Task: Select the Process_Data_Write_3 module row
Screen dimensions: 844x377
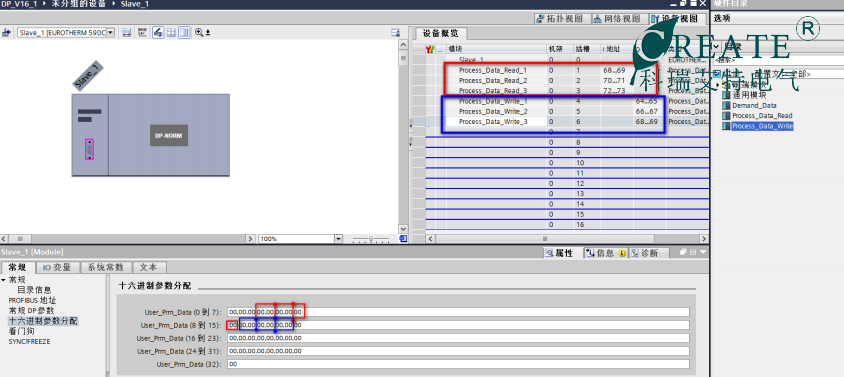Action: 566,122
